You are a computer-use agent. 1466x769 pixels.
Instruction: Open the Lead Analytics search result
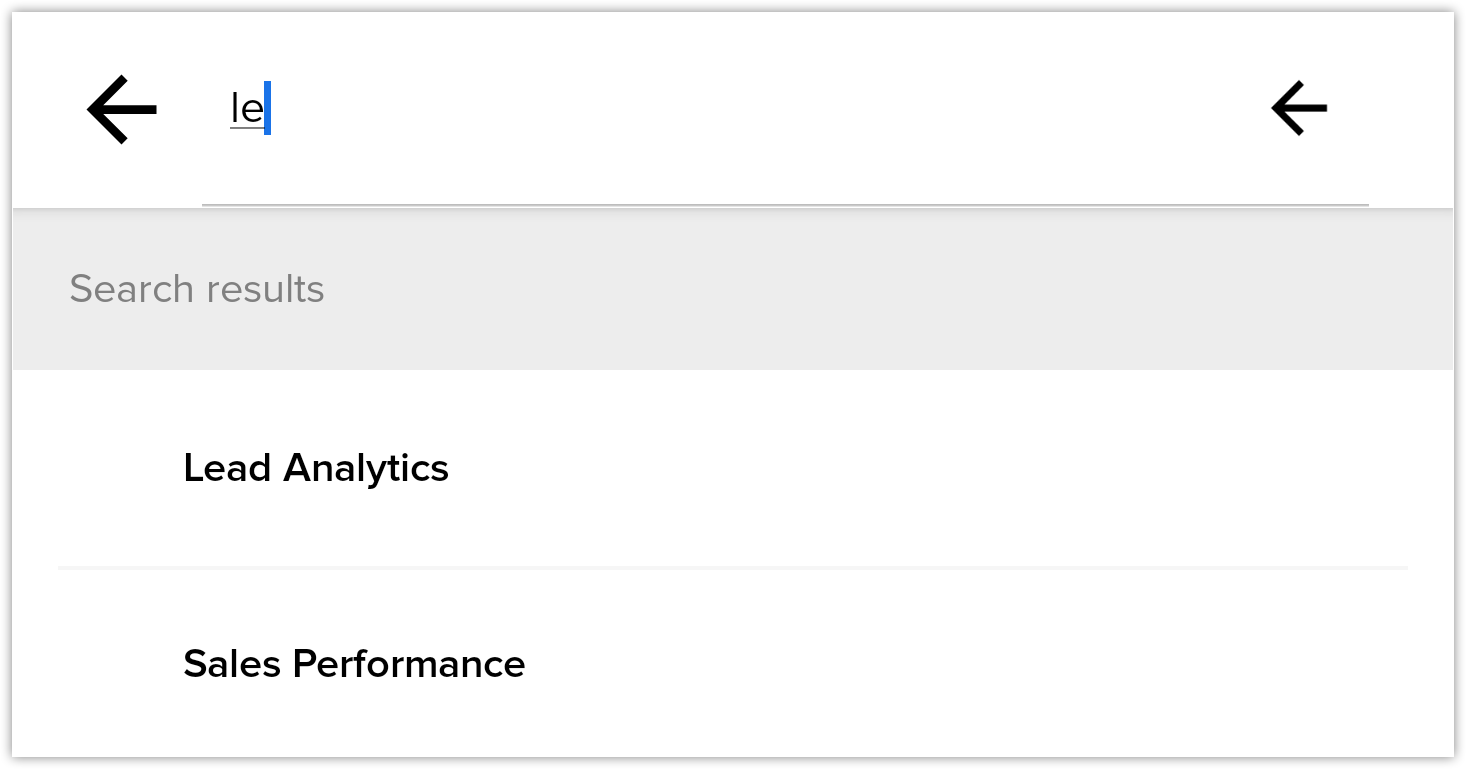pyautogui.click(x=316, y=468)
